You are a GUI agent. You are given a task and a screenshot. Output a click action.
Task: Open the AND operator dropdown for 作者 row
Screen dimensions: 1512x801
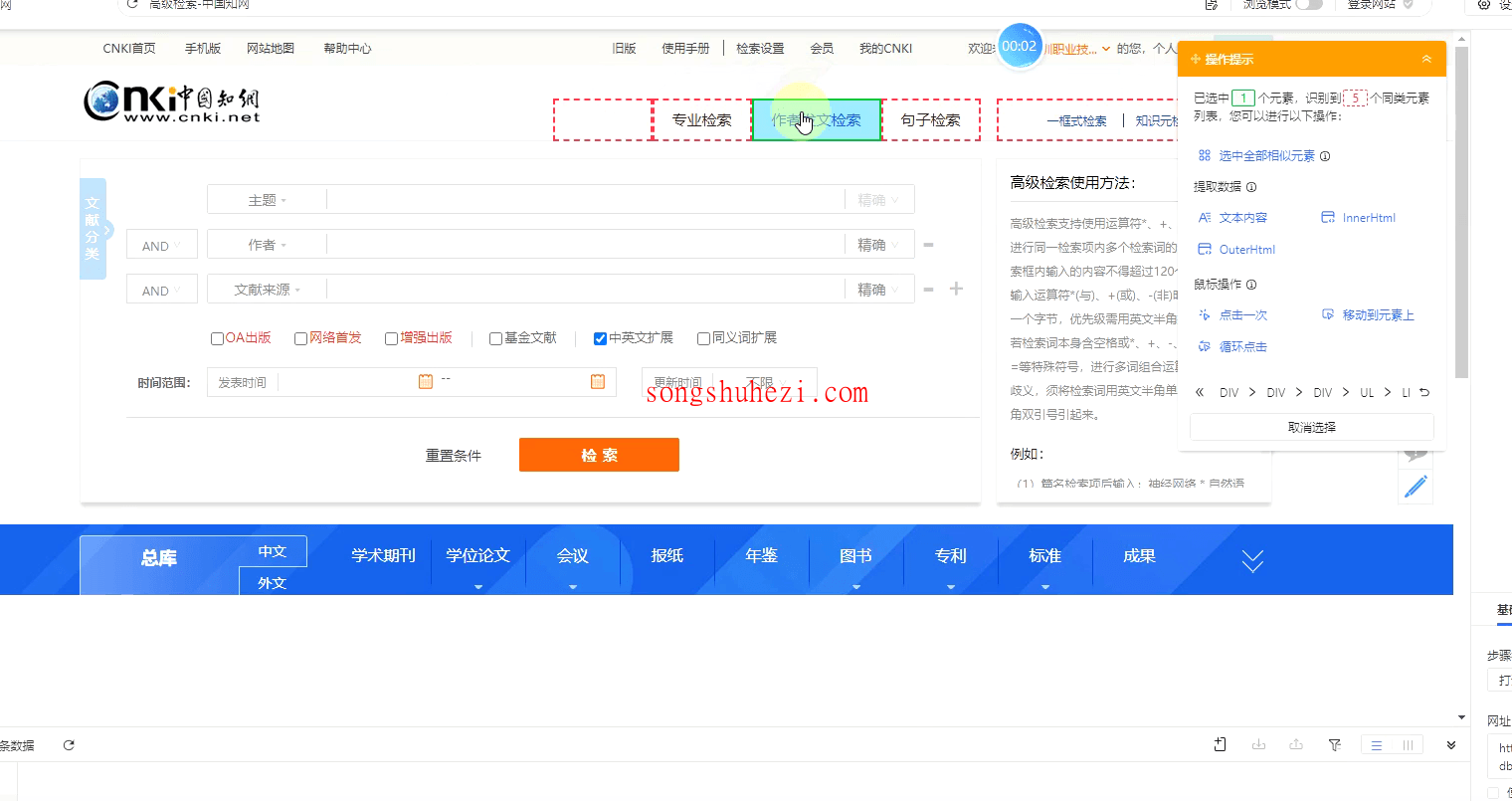(x=161, y=246)
